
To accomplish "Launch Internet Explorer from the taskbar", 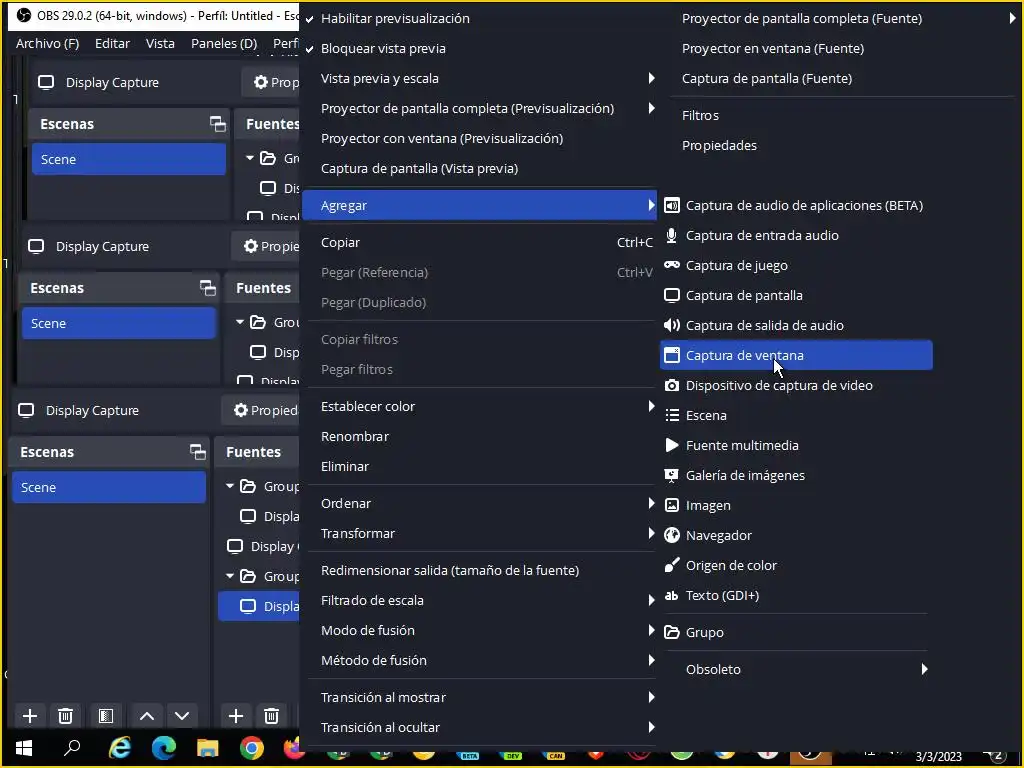I will pyautogui.click(x=120, y=748).
